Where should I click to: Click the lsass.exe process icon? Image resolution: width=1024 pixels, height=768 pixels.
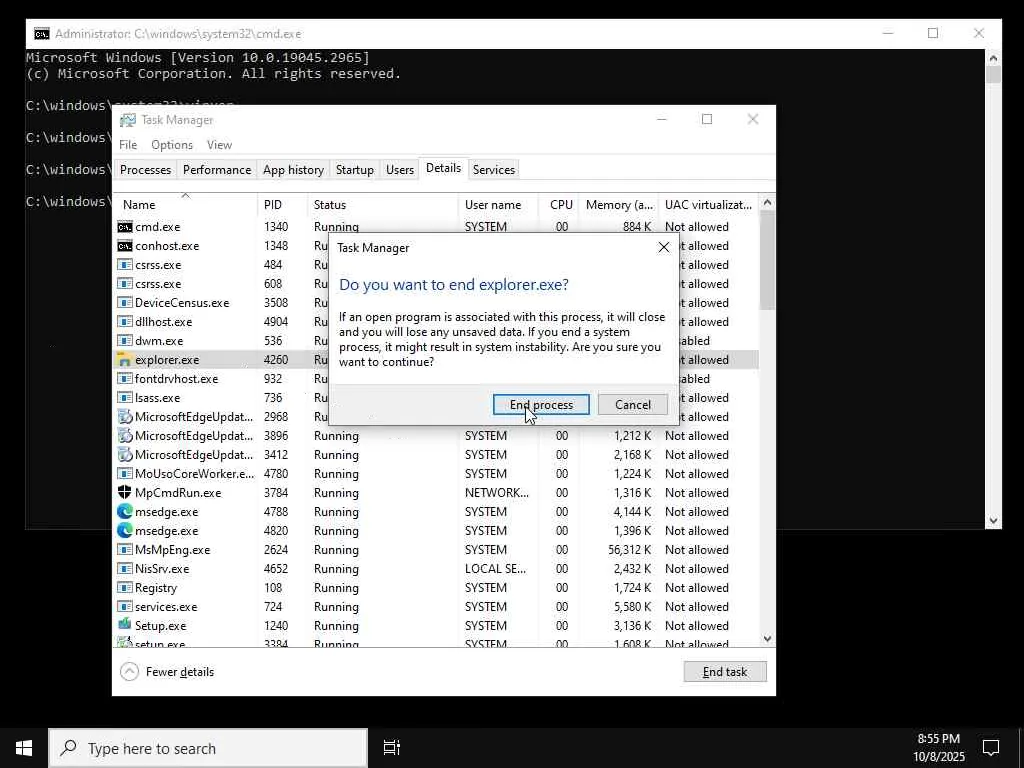[125, 397]
